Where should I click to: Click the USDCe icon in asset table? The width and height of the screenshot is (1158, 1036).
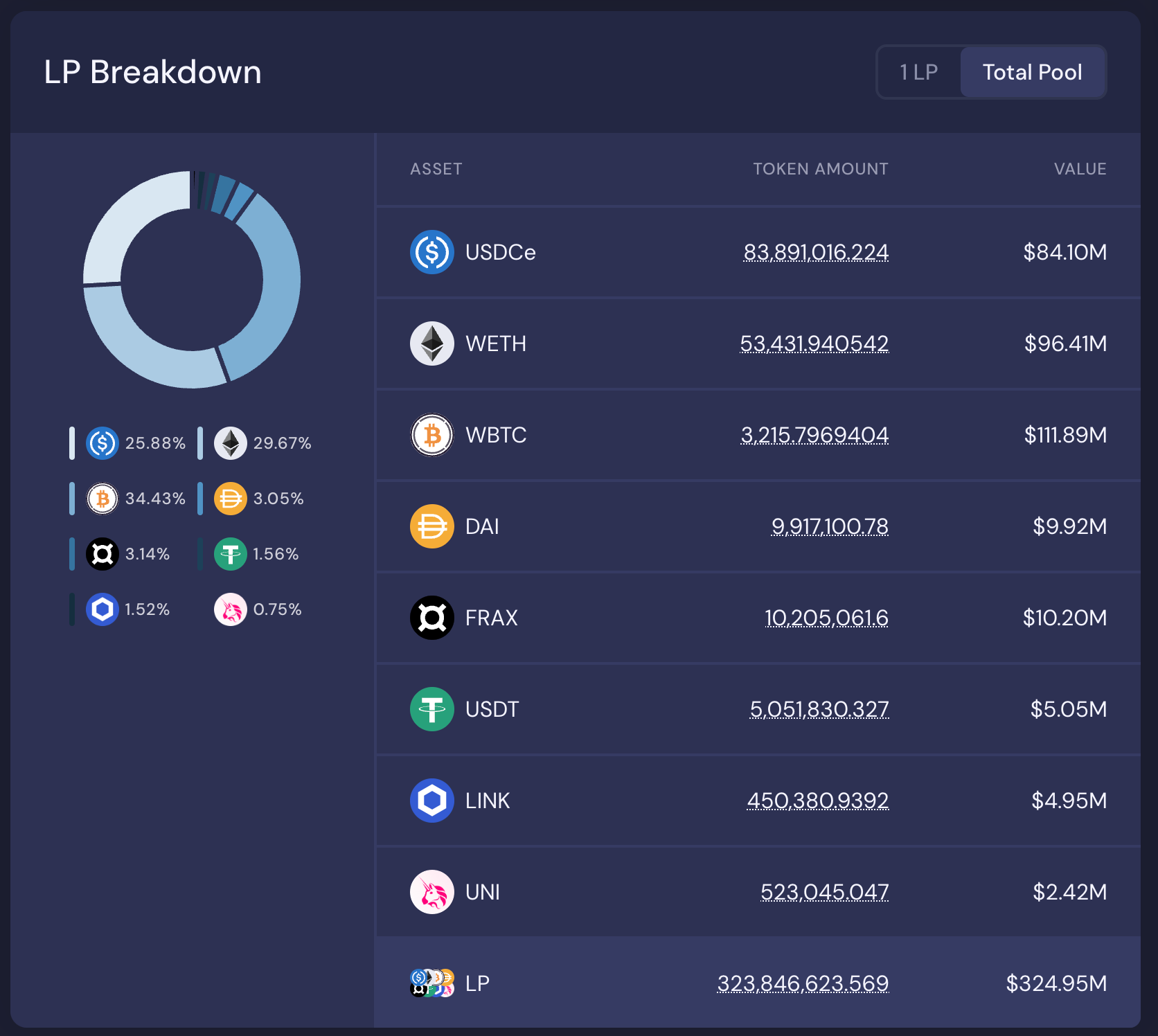[x=431, y=252]
